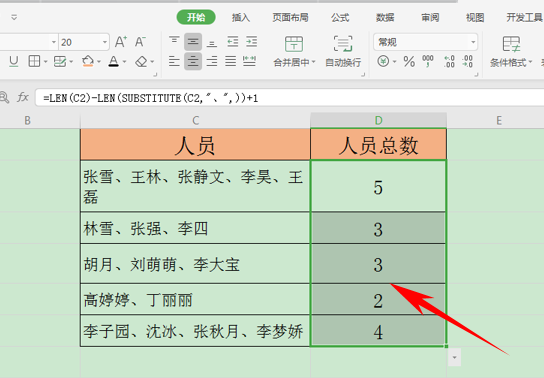This screenshot has height=378, width=544.
Task: Click the font color A icon
Action: point(113,61)
